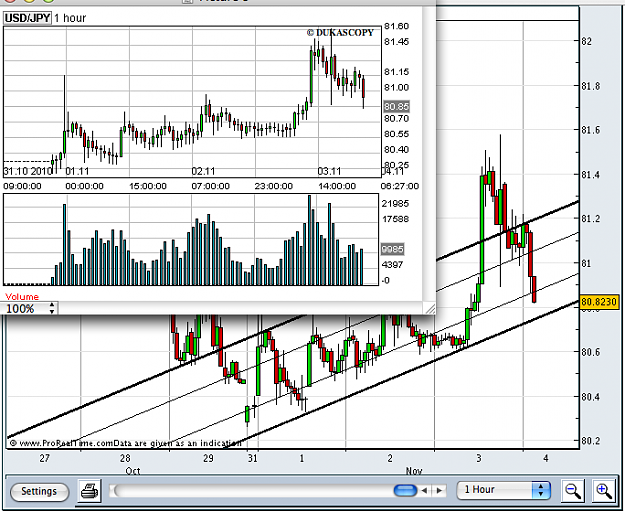Click the scrollbar left arrow
Image resolution: width=625 pixels, height=512 pixels.
(425, 490)
